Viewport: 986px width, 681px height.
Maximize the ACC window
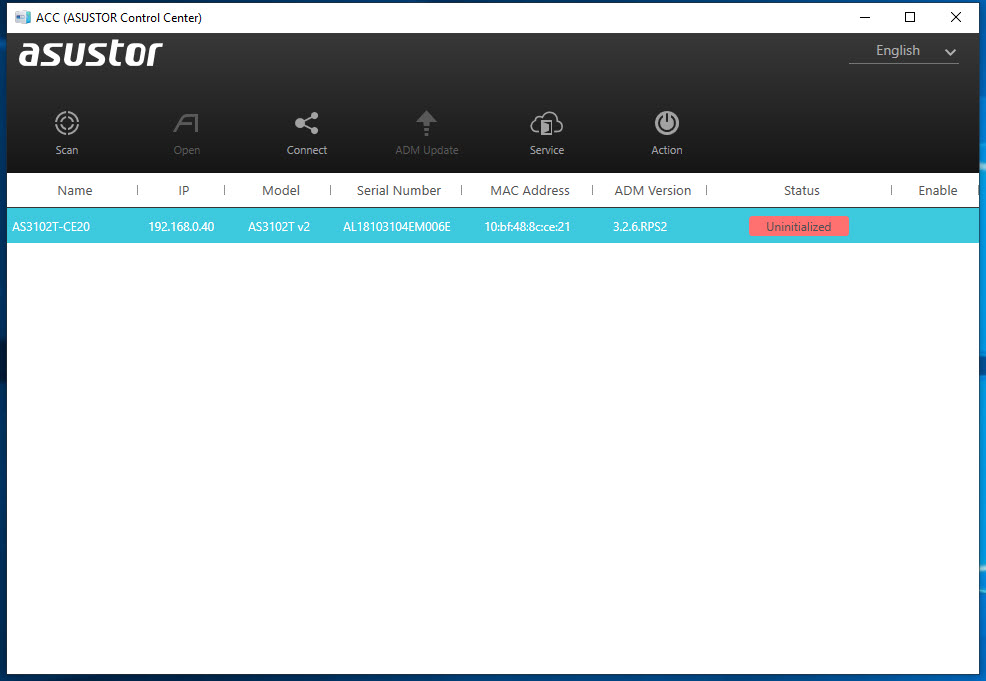coord(910,17)
